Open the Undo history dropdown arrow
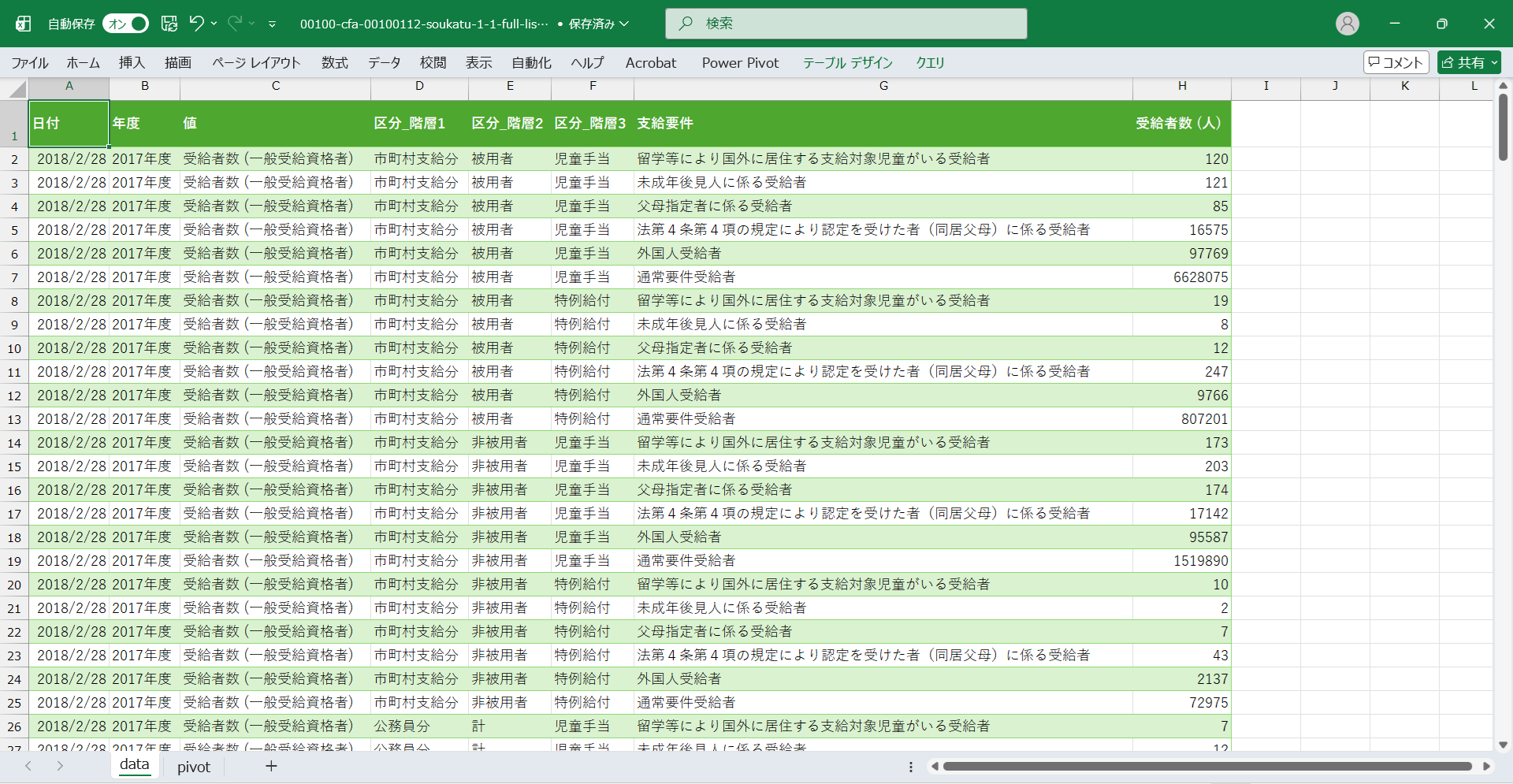This screenshot has width=1513, height=784. 214,24
